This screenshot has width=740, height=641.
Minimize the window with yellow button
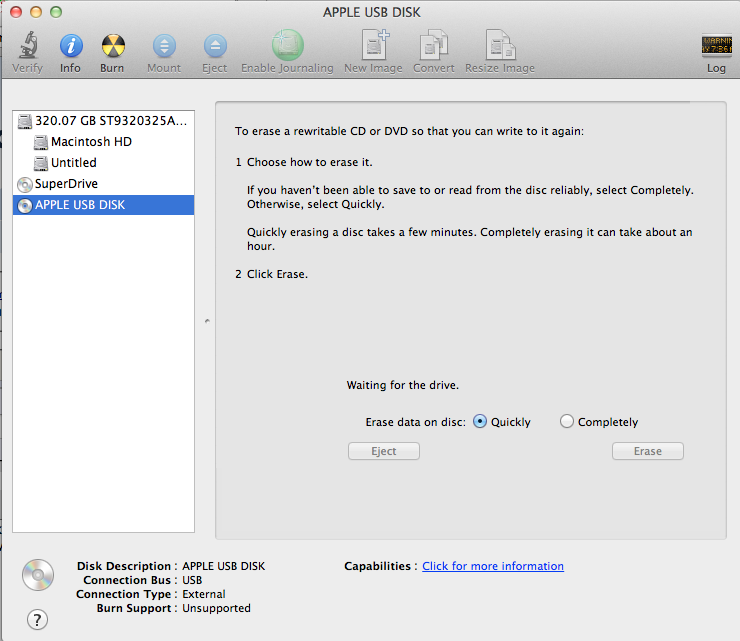tap(36, 12)
